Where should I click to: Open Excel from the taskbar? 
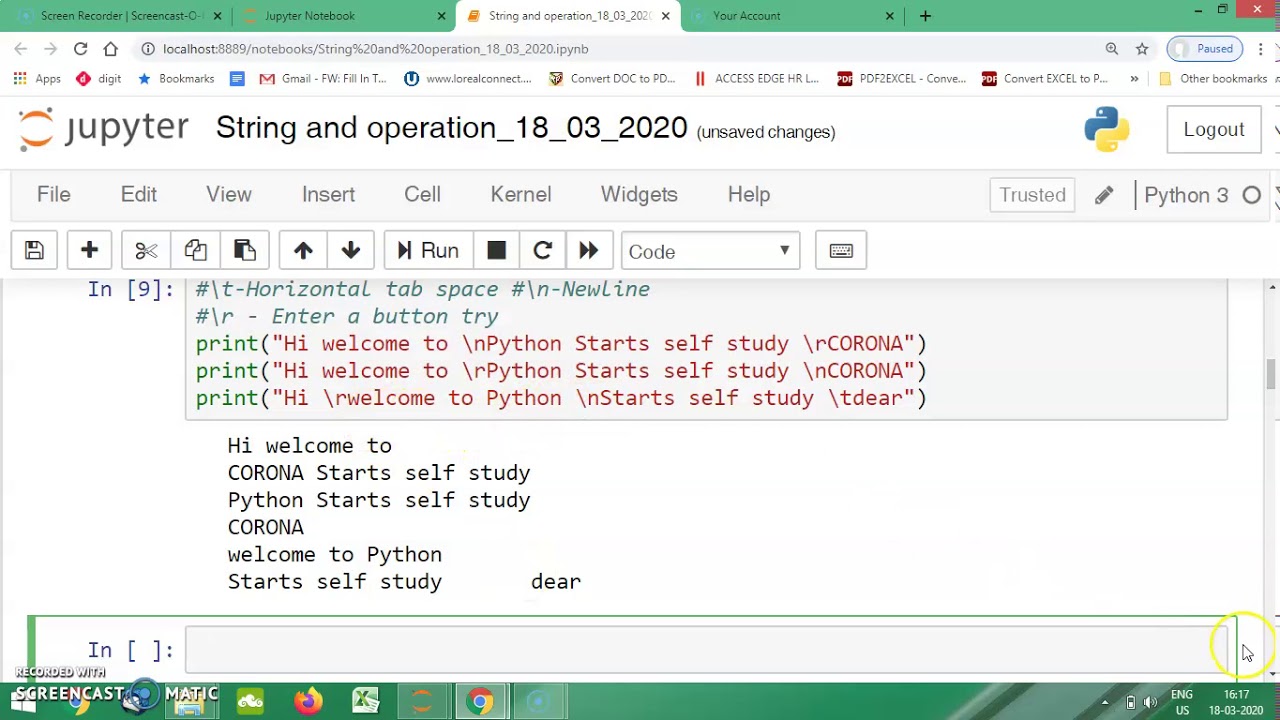(365, 701)
